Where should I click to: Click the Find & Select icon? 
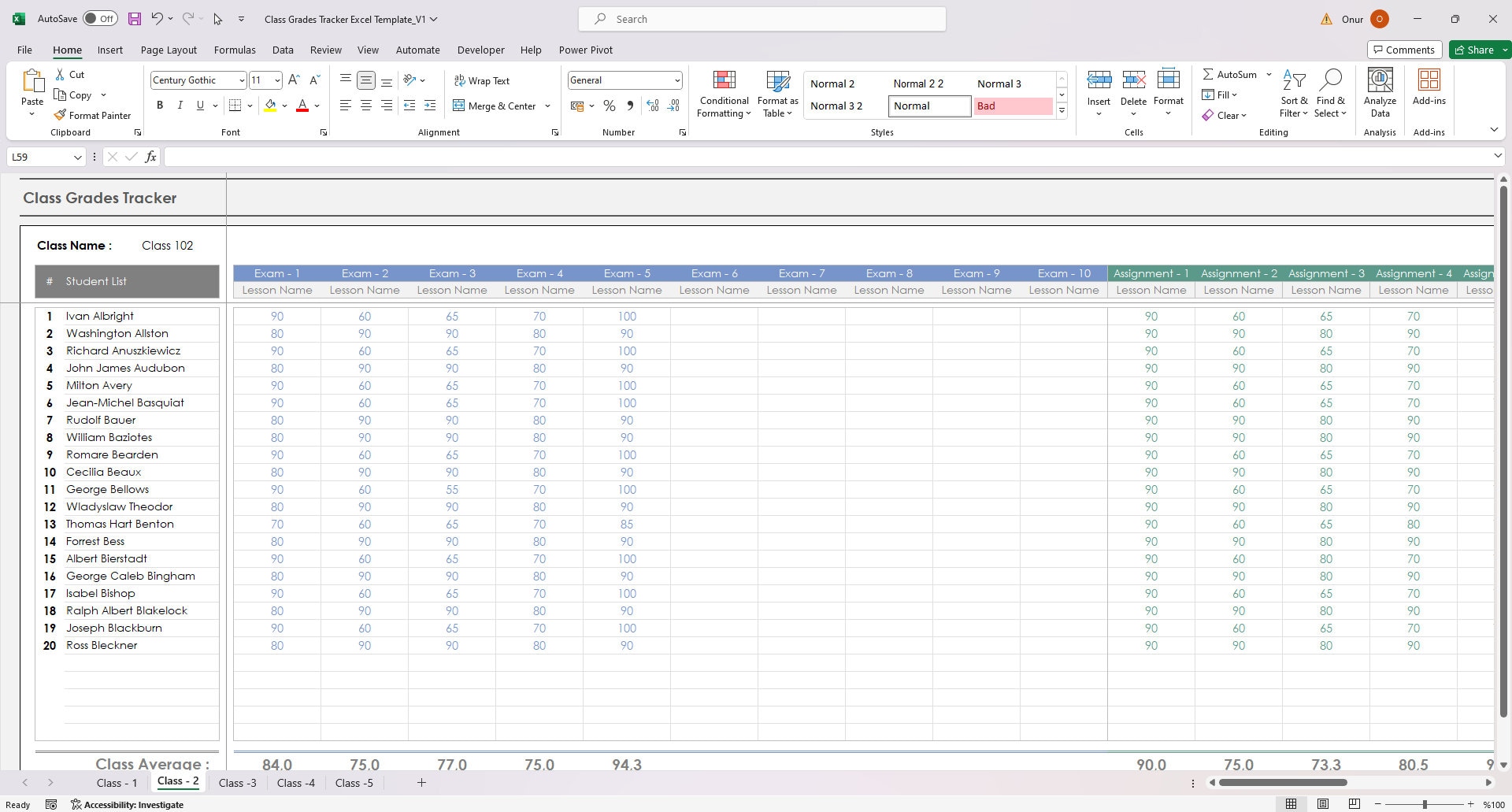tap(1330, 93)
